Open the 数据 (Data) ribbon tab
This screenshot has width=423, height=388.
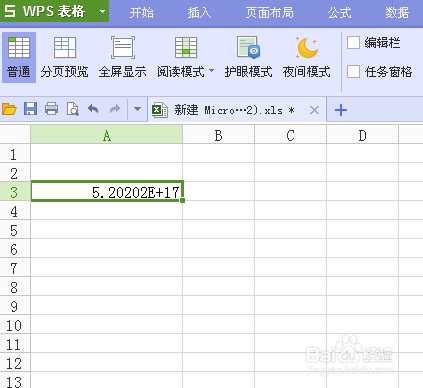click(397, 13)
